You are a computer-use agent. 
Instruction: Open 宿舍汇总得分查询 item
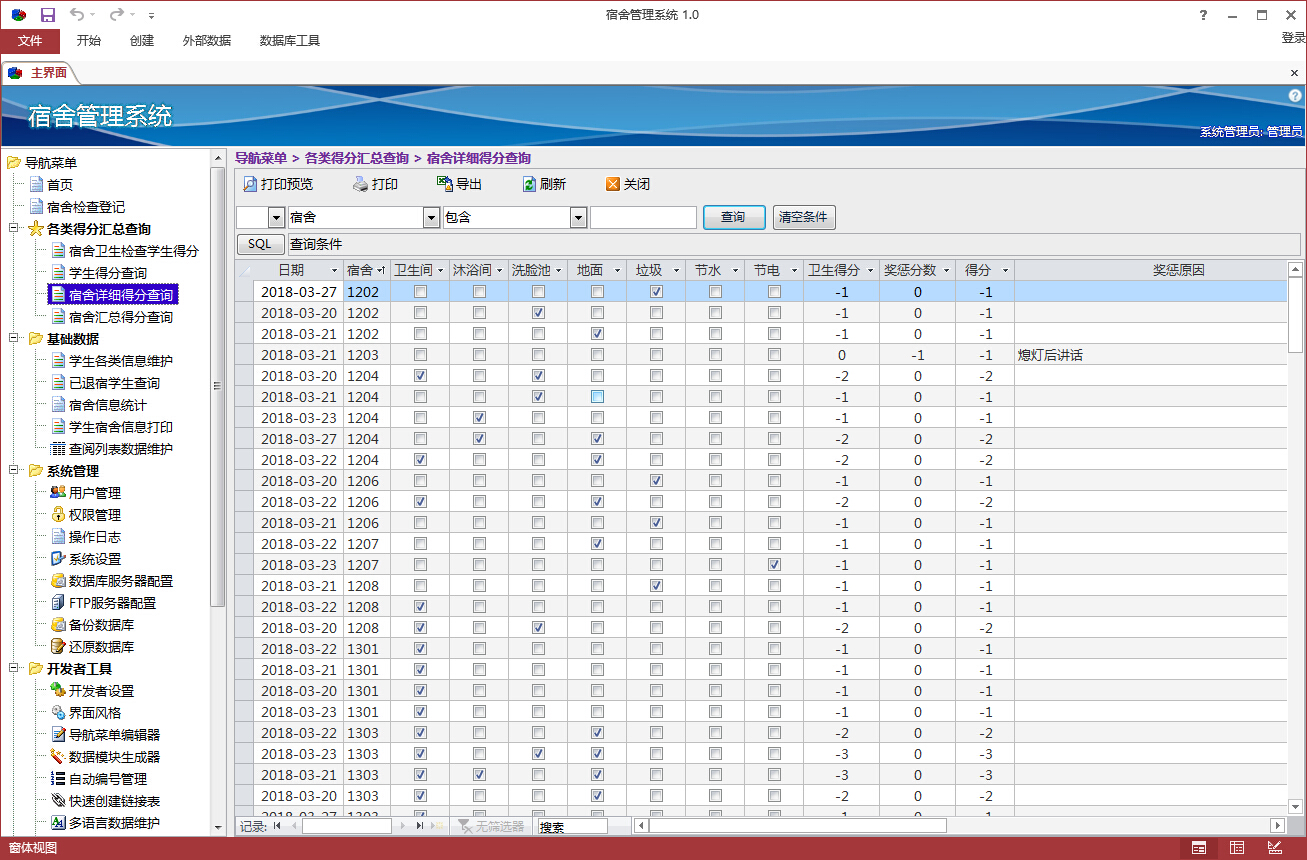[121, 317]
